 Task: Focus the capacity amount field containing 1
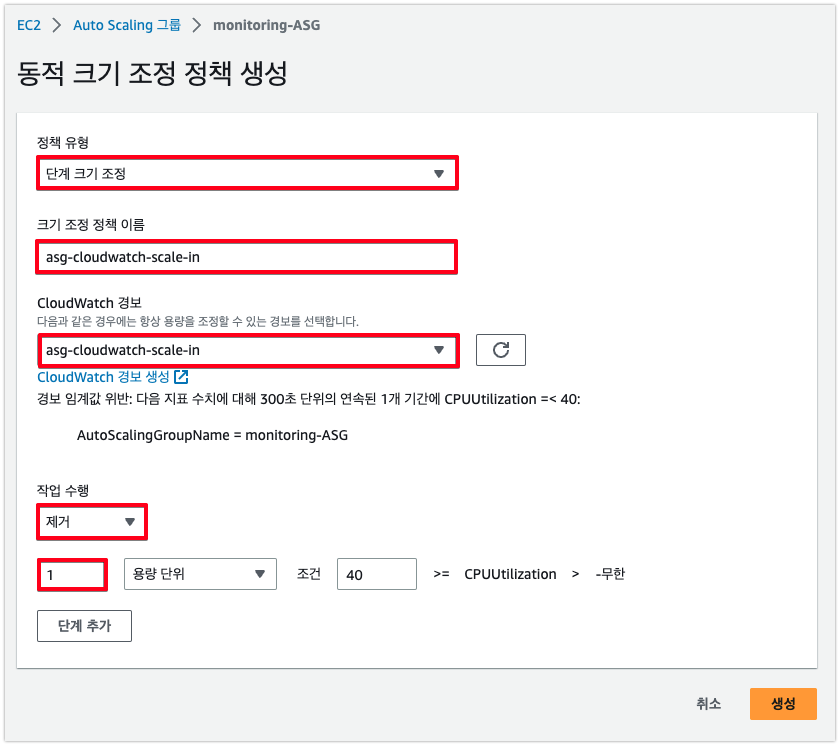72,575
